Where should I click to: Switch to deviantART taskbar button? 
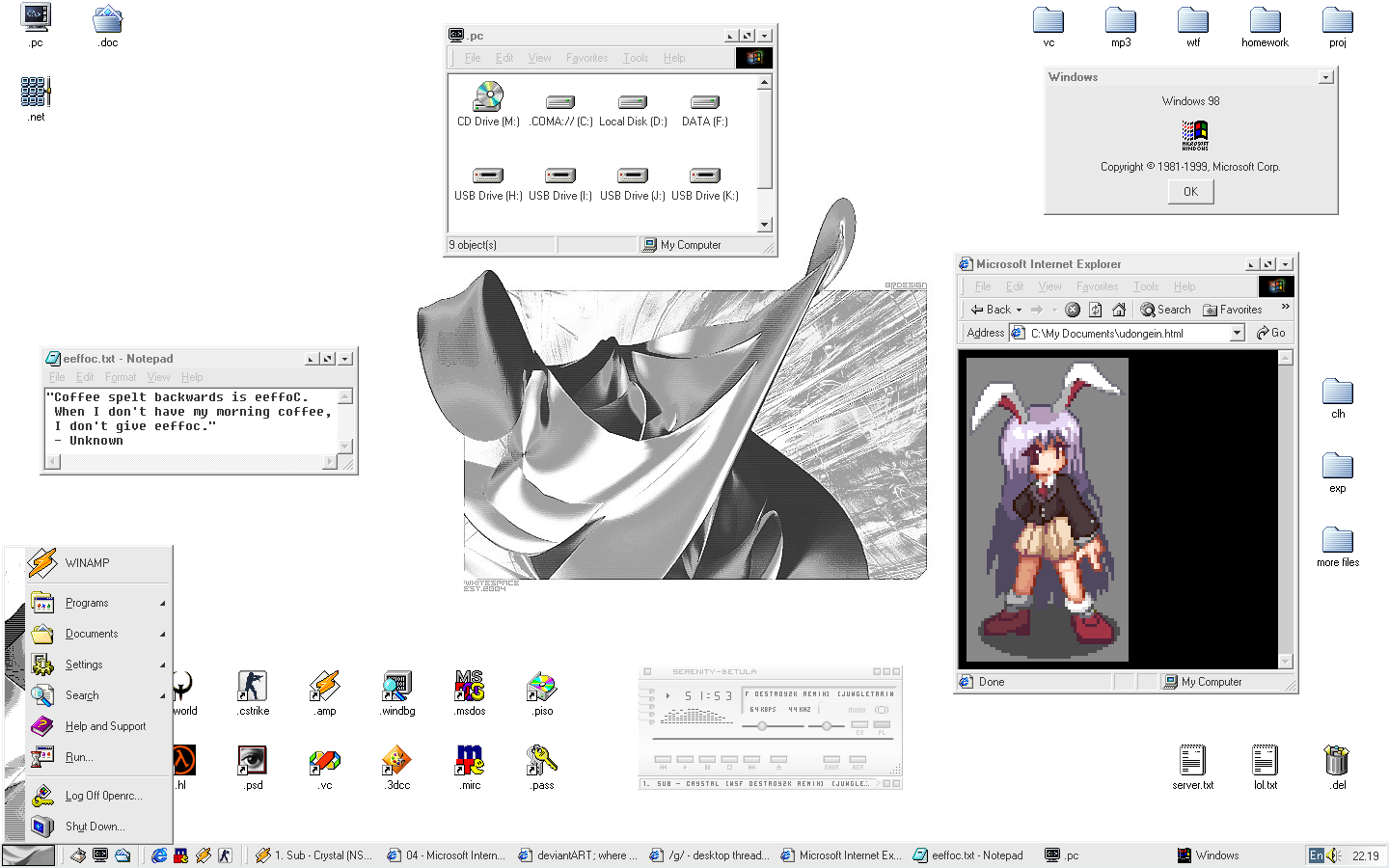click(579, 855)
